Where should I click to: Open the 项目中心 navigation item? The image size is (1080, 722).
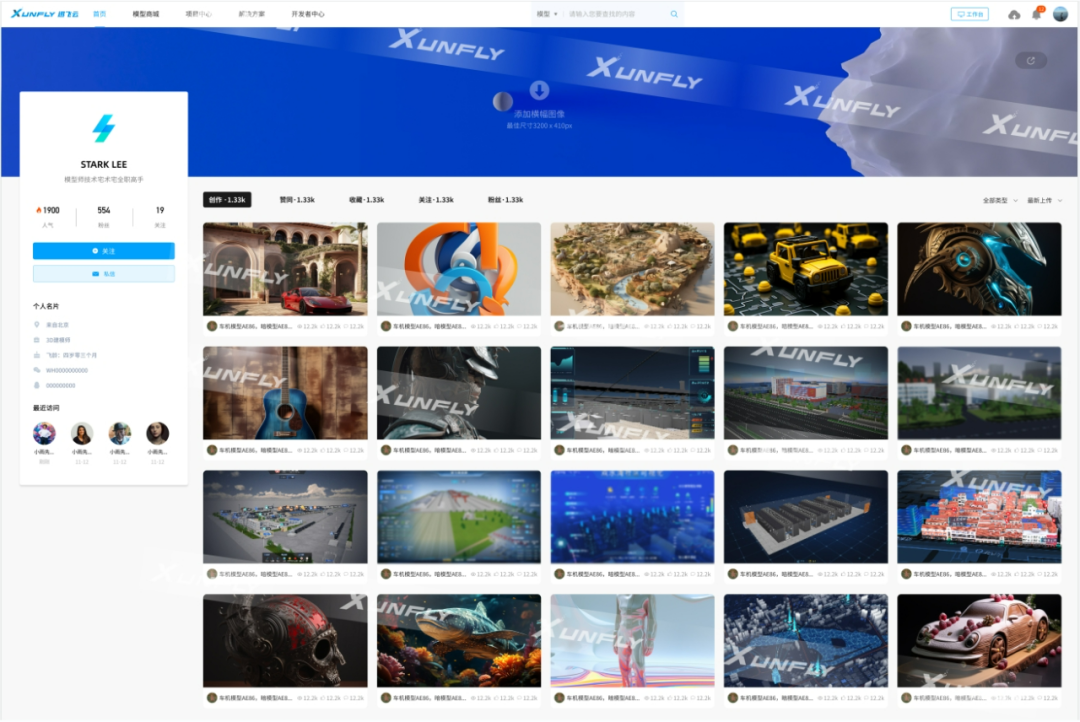point(198,14)
